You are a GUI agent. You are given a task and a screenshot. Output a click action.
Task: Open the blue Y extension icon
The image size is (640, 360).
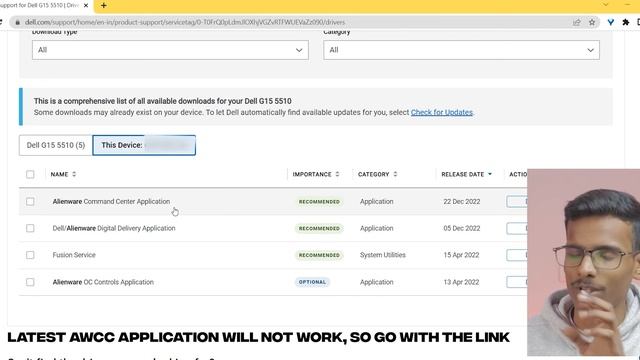coord(611,22)
